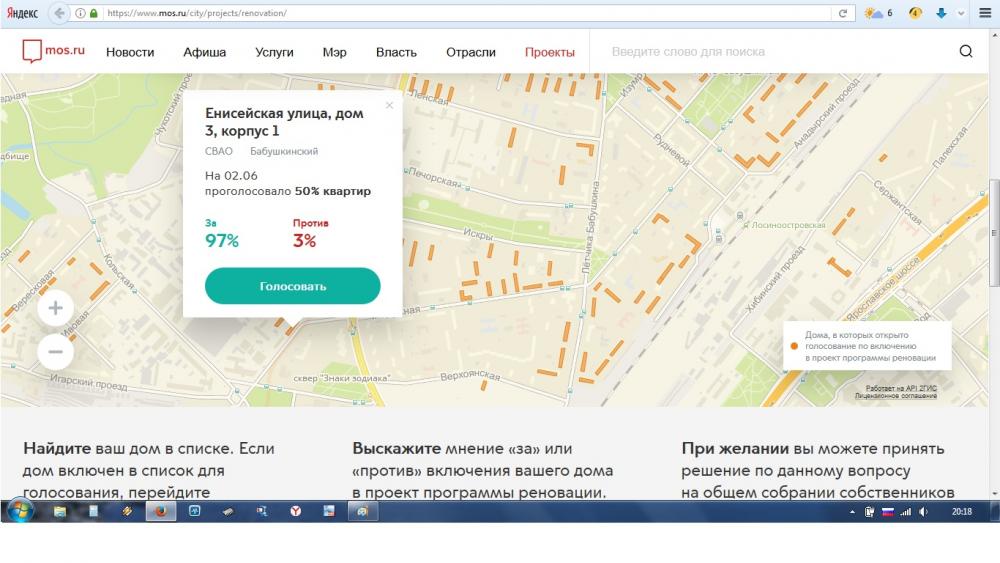The width and height of the screenshot is (1000, 563).
Task: Open the Лицензионное соглашение link
Action: pyautogui.click(x=896, y=396)
